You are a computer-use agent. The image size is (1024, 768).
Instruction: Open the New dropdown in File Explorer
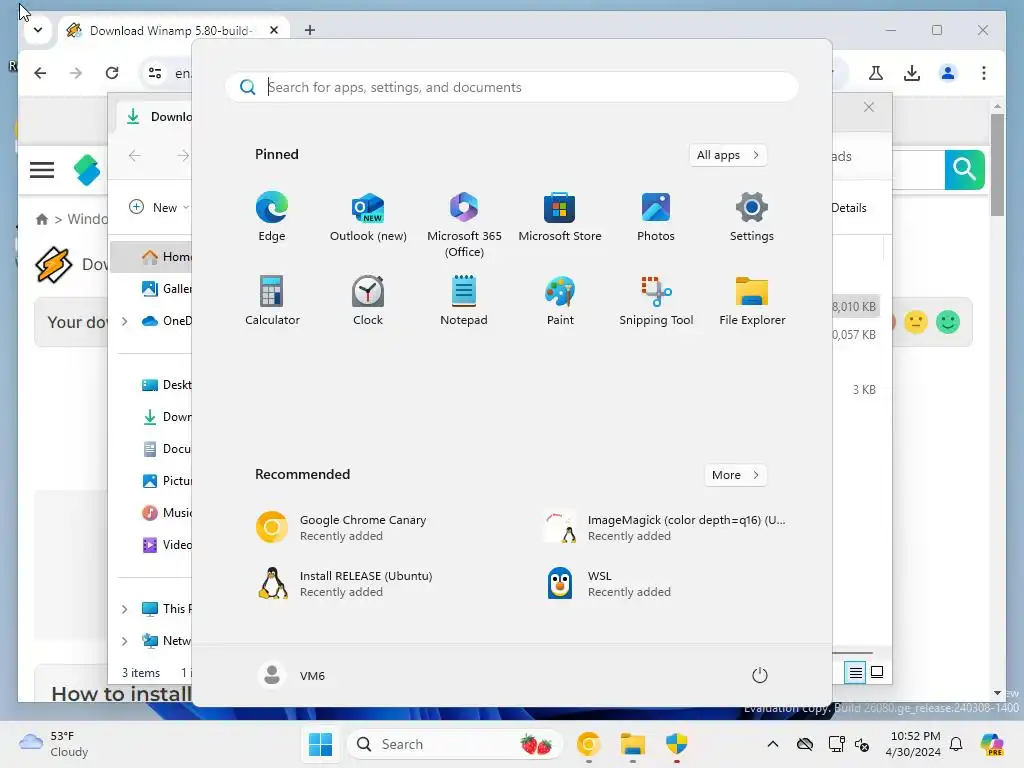[158, 207]
